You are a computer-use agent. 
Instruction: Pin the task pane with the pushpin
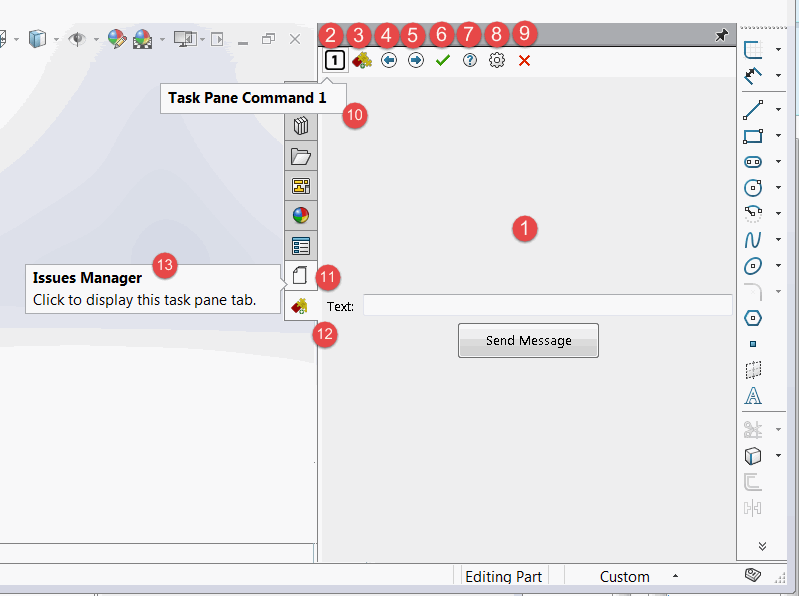(721, 35)
